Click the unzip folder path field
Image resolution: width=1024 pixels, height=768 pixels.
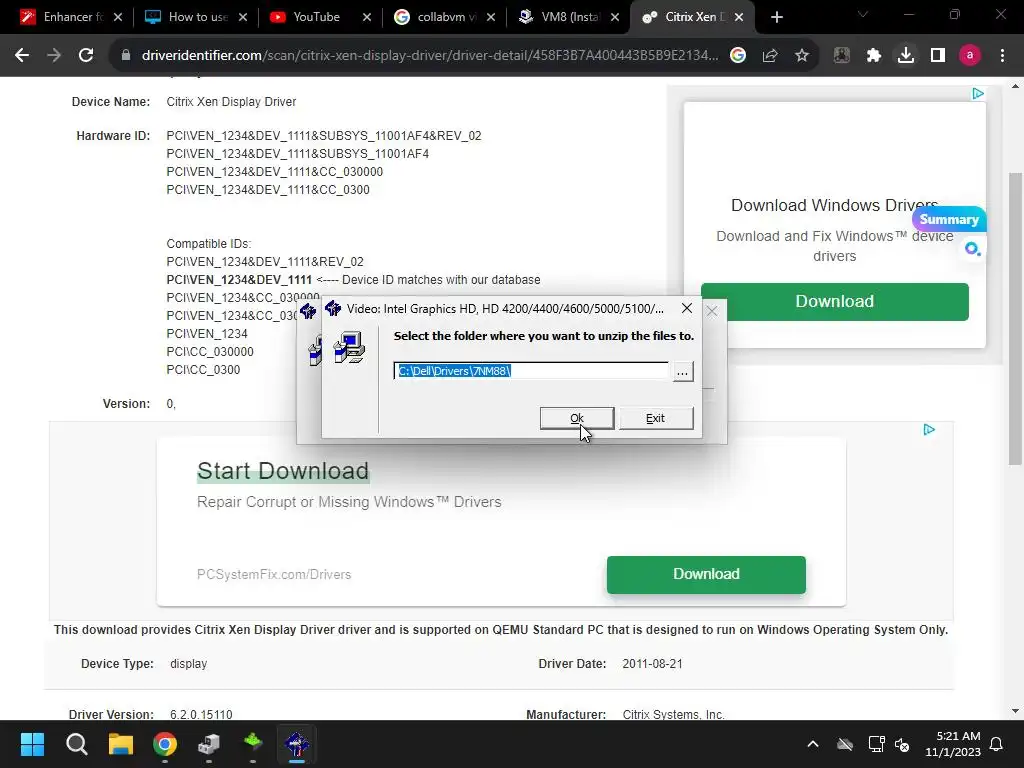(x=531, y=371)
